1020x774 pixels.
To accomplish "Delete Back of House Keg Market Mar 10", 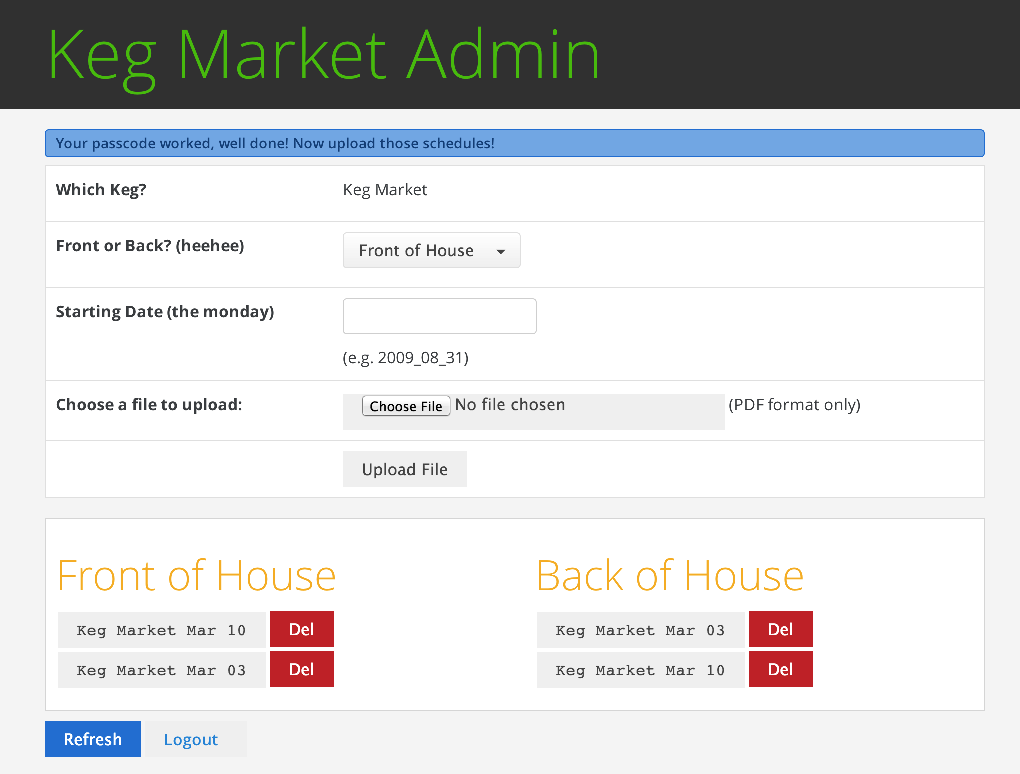I will tap(781, 669).
